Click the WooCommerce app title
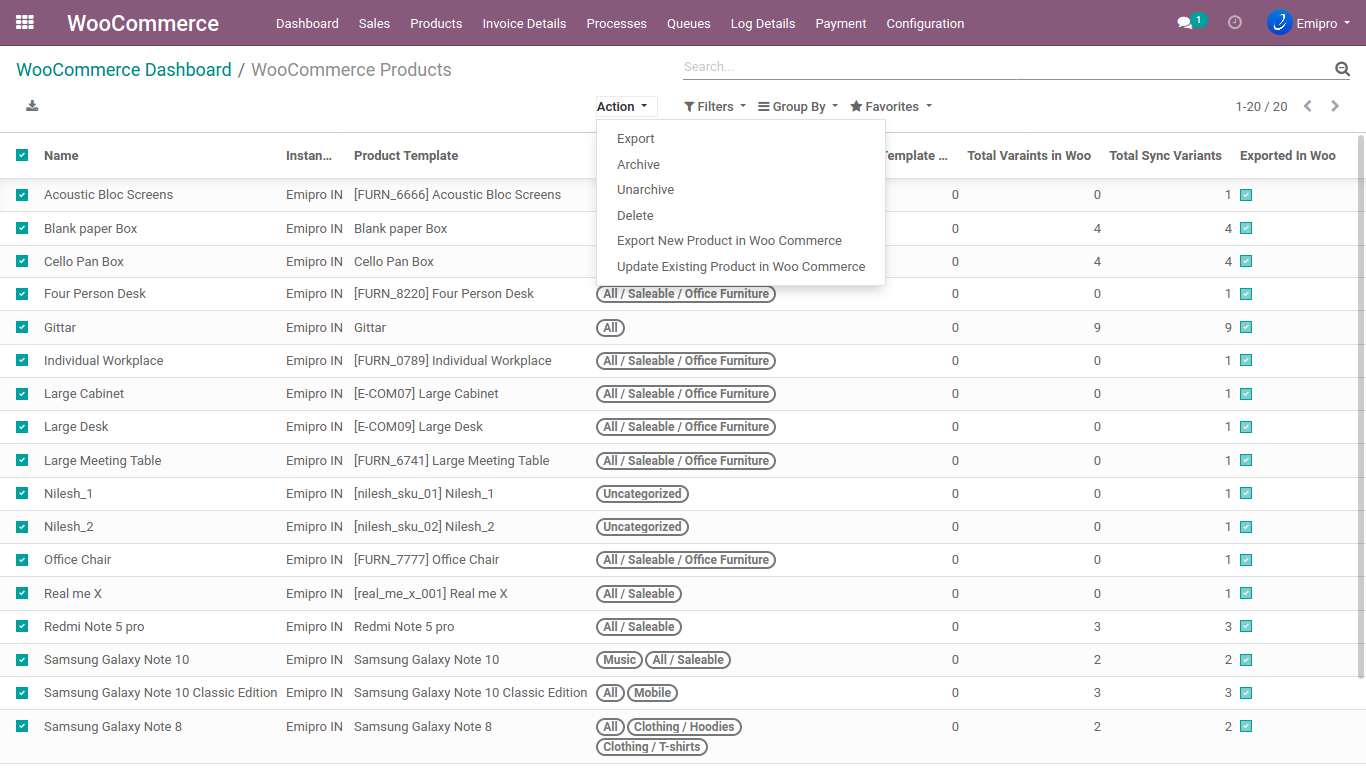 tap(143, 23)
